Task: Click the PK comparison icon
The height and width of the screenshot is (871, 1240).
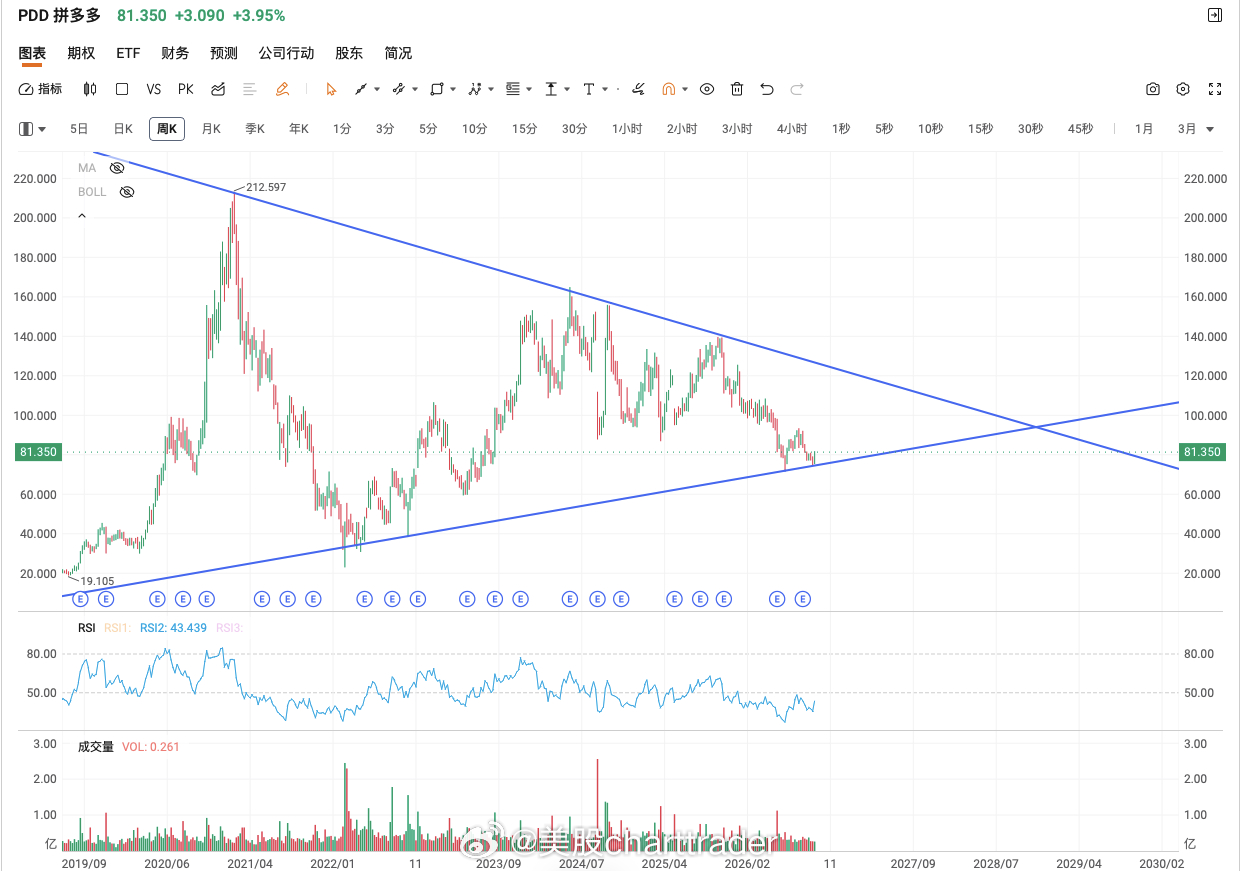Action: (186, 89)
